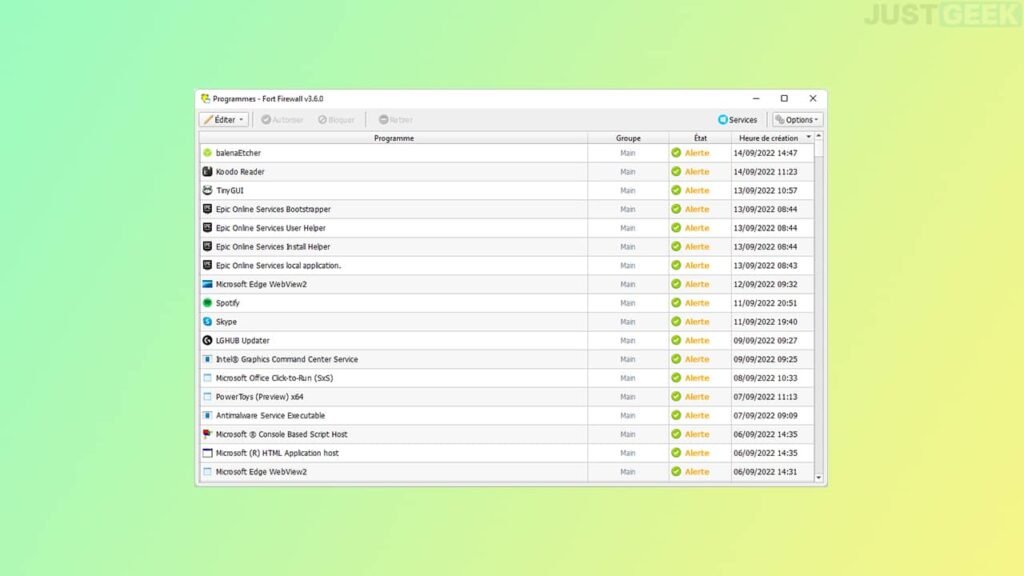Select Epic Online Services Bootstrapper name
This screenshot has width=1024, height=576.
(274, 209)
